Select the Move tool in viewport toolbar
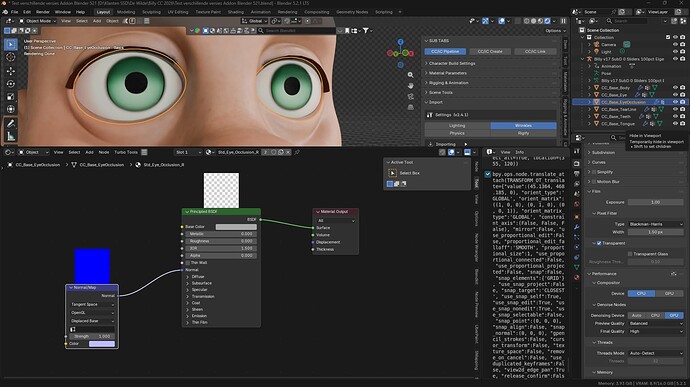This screenshot has width=690, height=387. 11,70
